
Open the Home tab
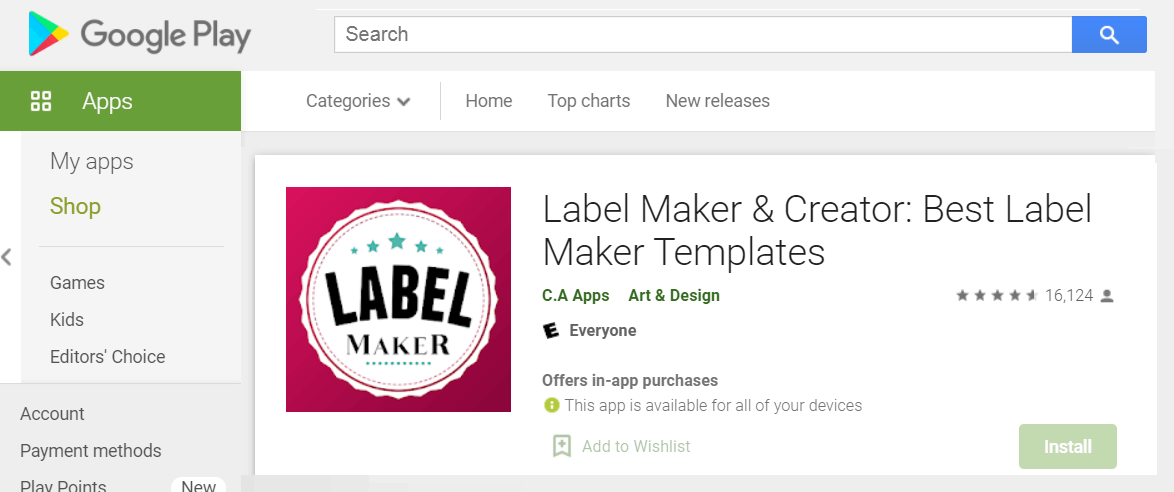(x=489, y=101)
